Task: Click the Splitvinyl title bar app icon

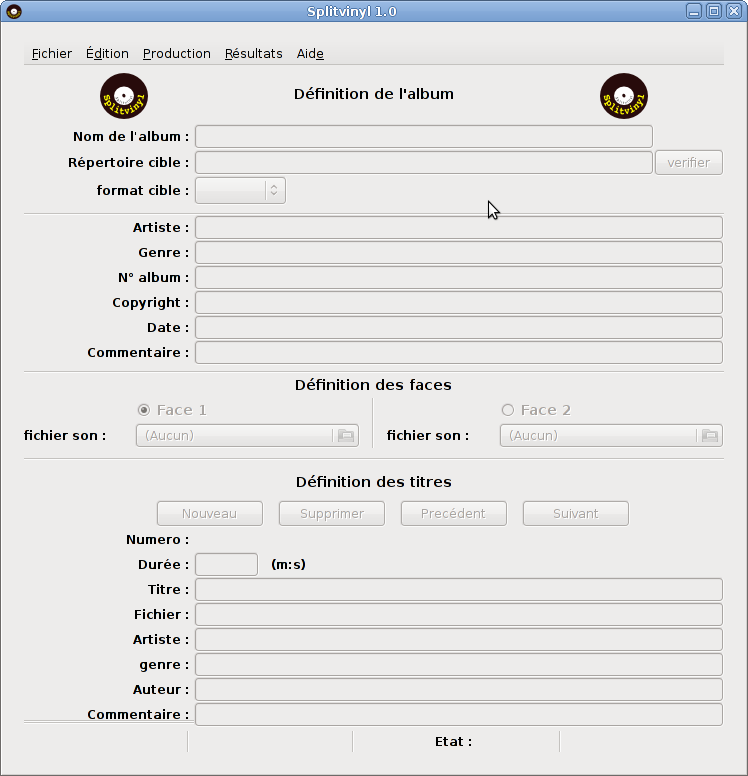Action: 14,11
